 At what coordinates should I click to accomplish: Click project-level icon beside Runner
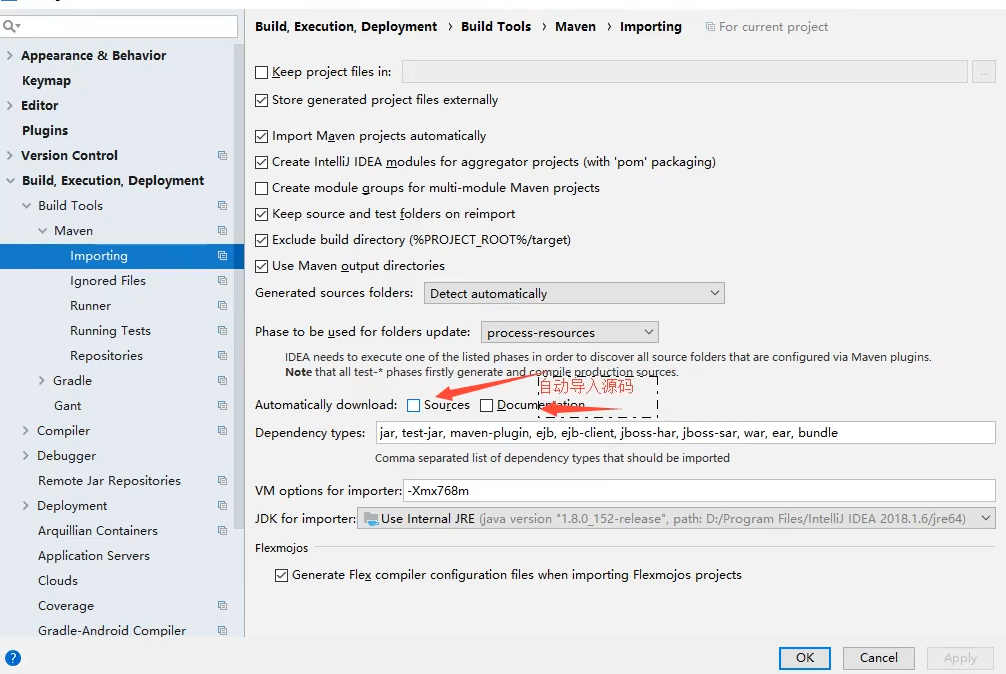pyautogui.click(x=223, y=305)
